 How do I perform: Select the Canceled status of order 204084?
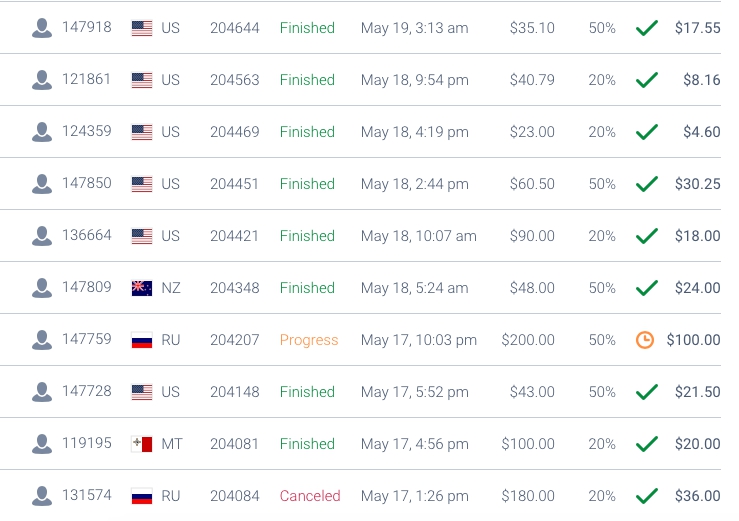pos(310,496)
